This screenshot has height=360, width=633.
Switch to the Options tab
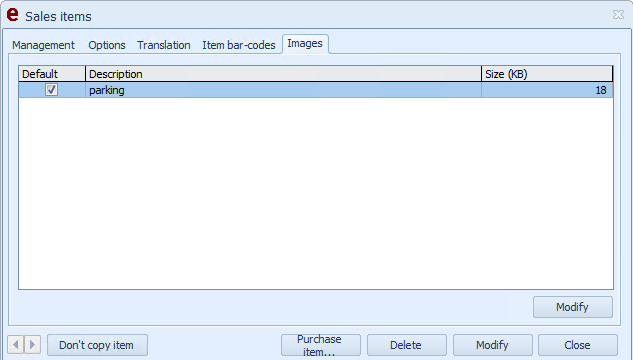click(x=107, y=45)
